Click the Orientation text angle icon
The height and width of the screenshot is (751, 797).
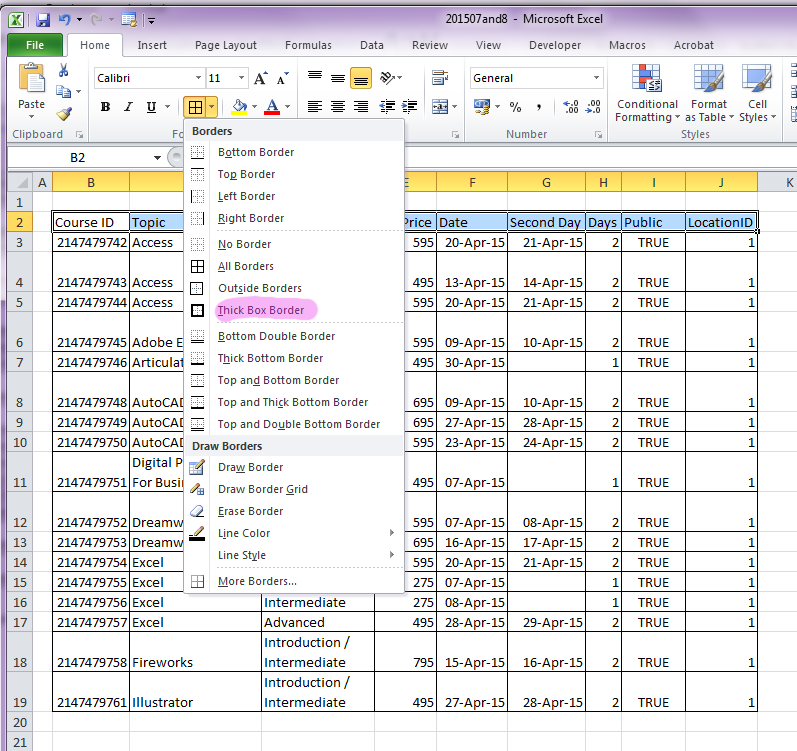pos(387,78)
